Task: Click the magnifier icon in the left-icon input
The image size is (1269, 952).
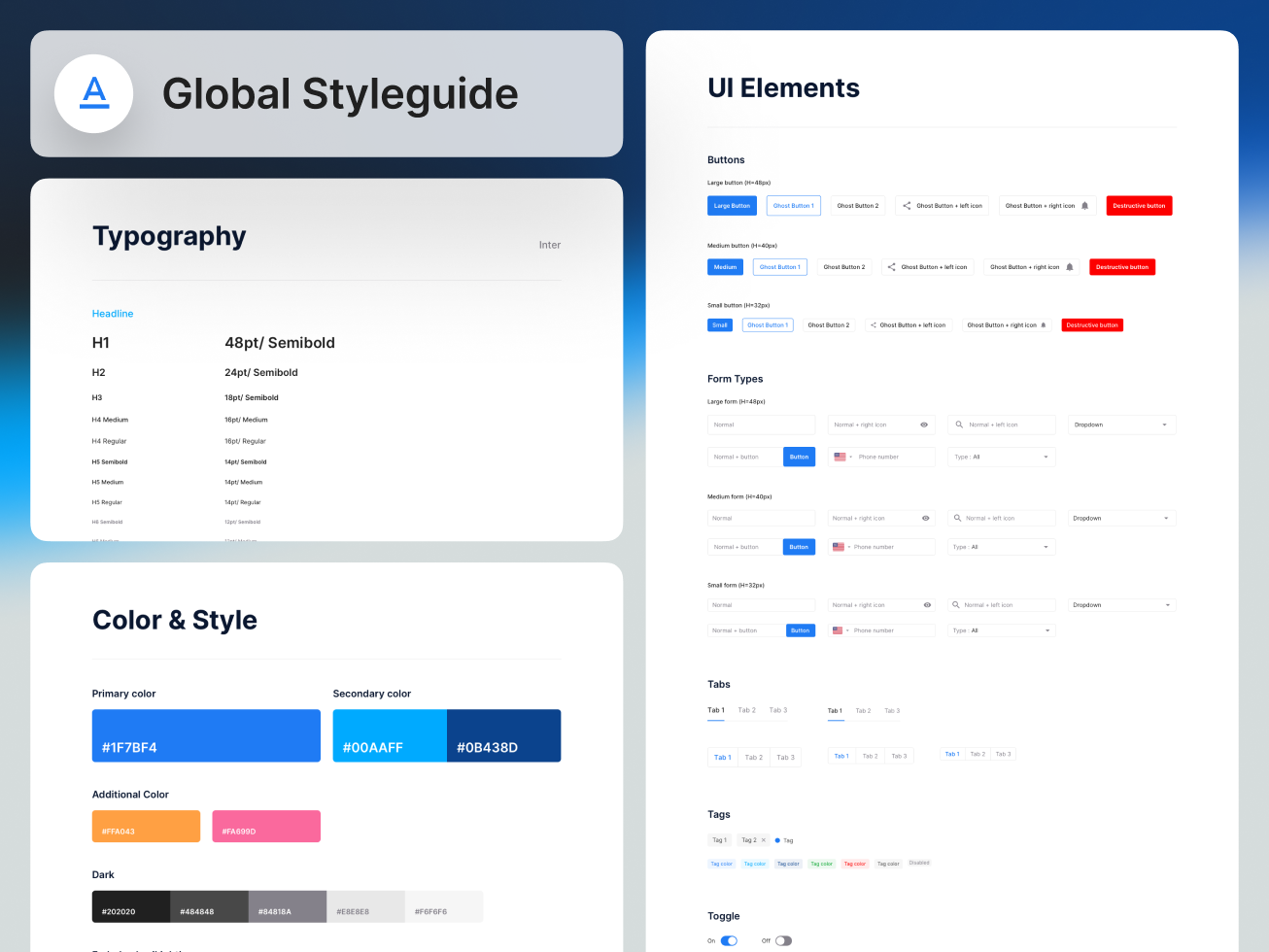Action: pyautogui.click(x=959, y=425)
